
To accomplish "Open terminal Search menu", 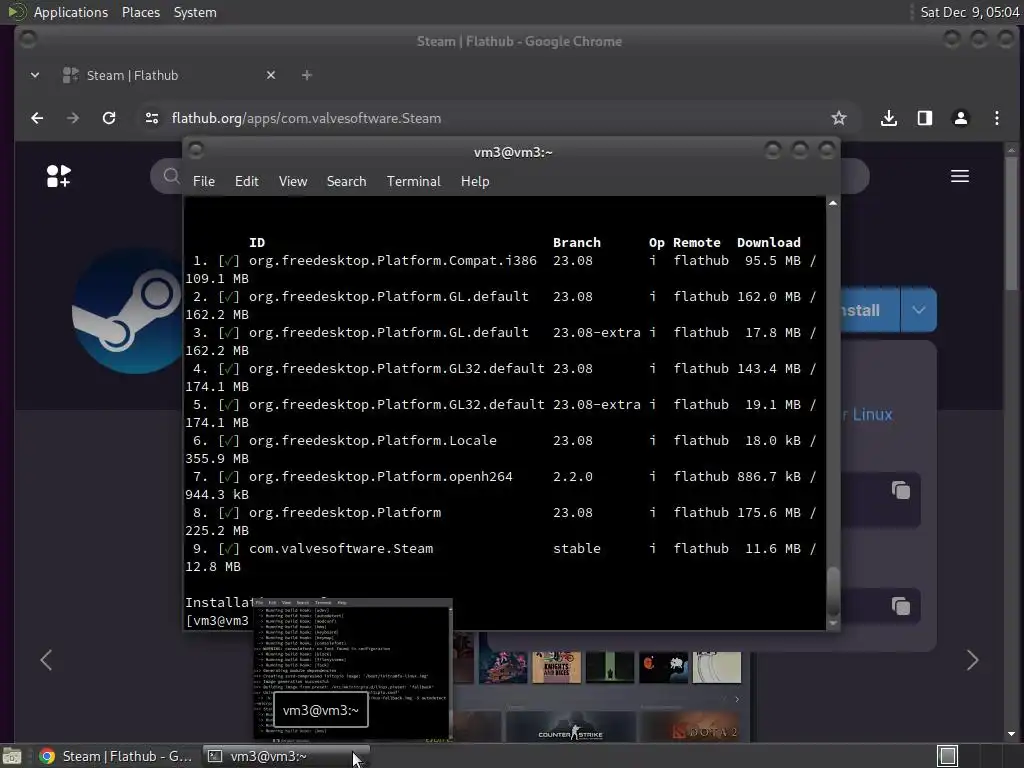I will click(x=346, y=182).
